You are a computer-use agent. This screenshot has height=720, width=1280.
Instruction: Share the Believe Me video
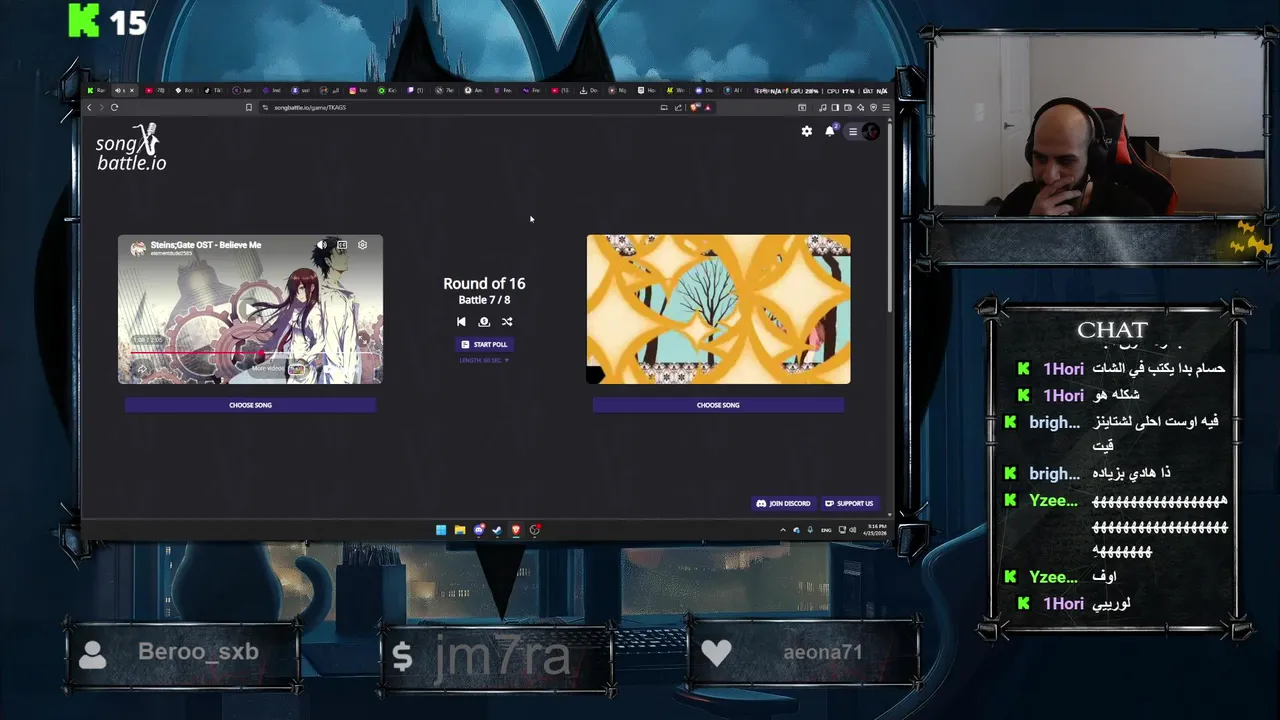[142, 369]
